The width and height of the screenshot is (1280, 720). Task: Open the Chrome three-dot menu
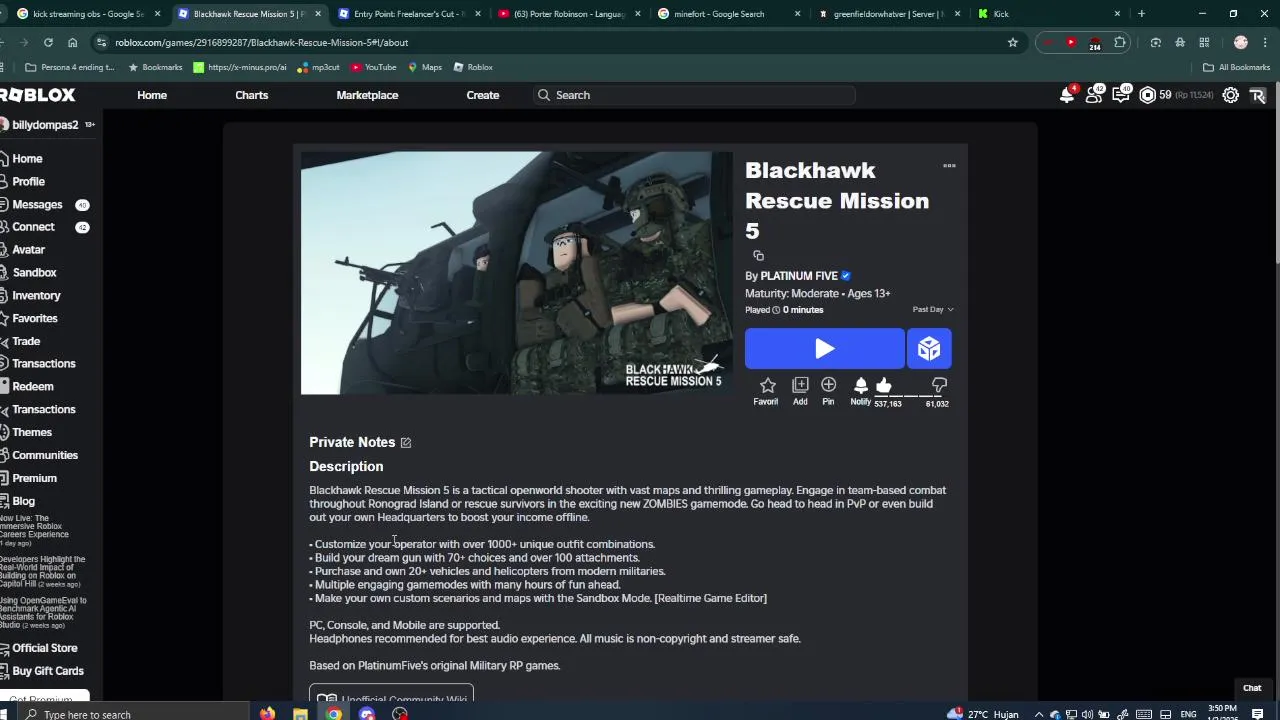1265,42
